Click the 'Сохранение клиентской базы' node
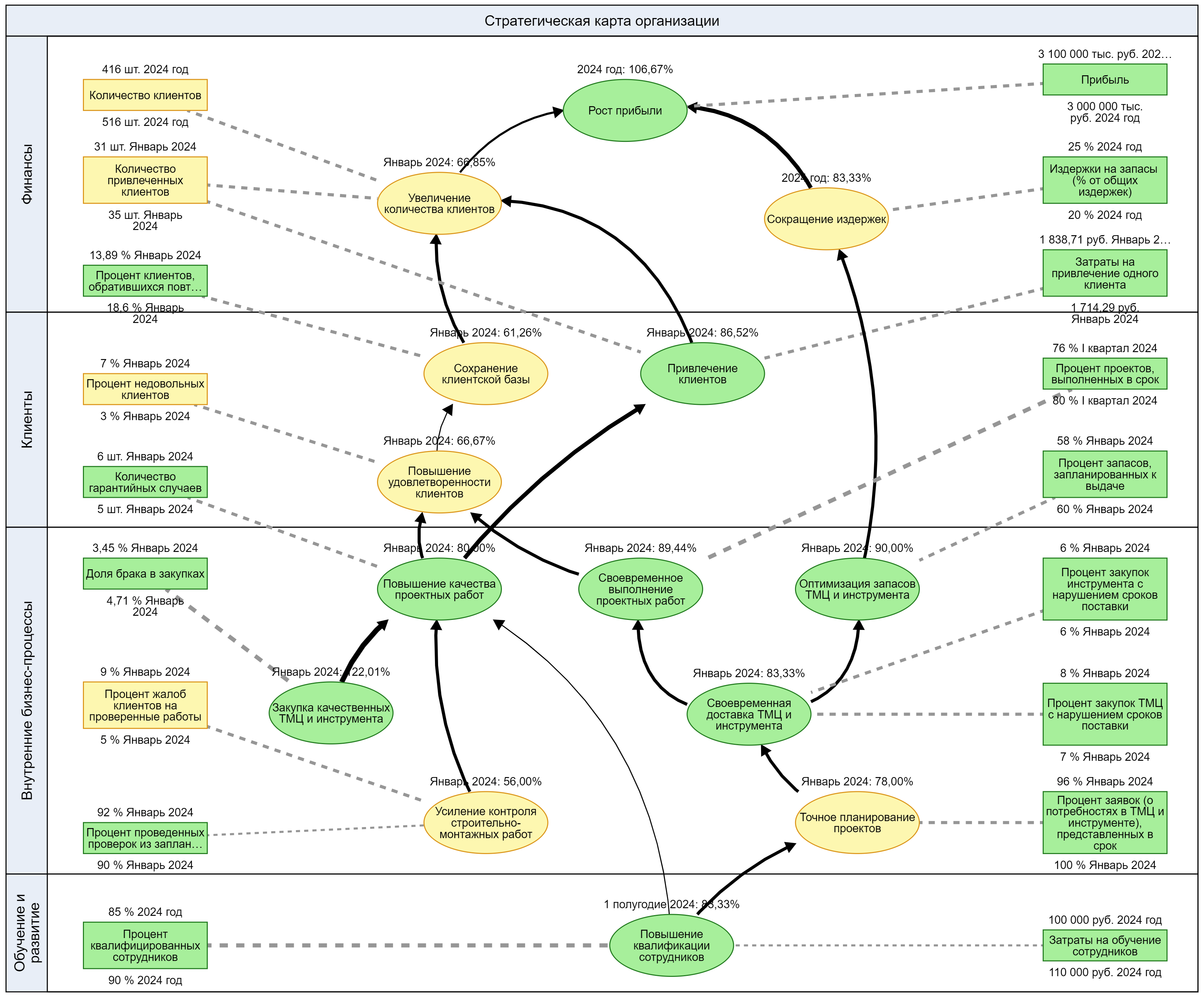 486,374
